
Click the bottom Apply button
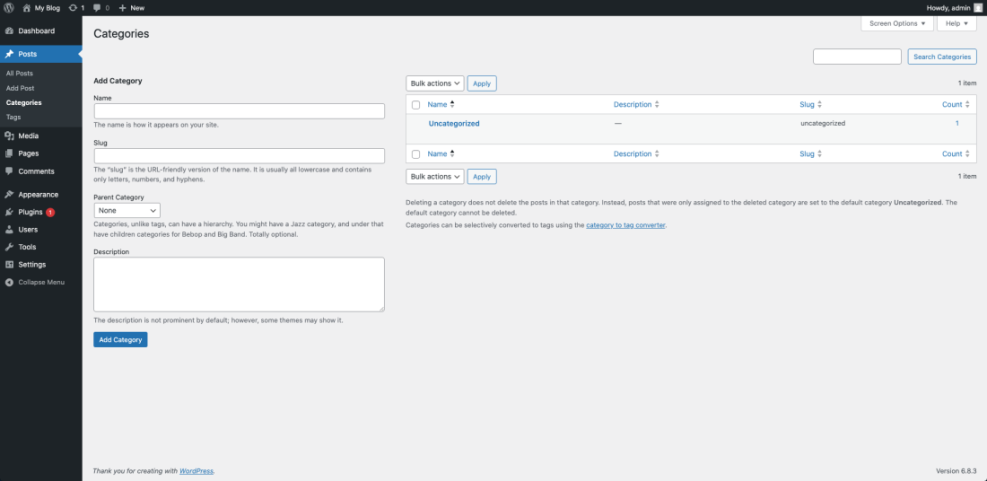[x=482, y=177]
